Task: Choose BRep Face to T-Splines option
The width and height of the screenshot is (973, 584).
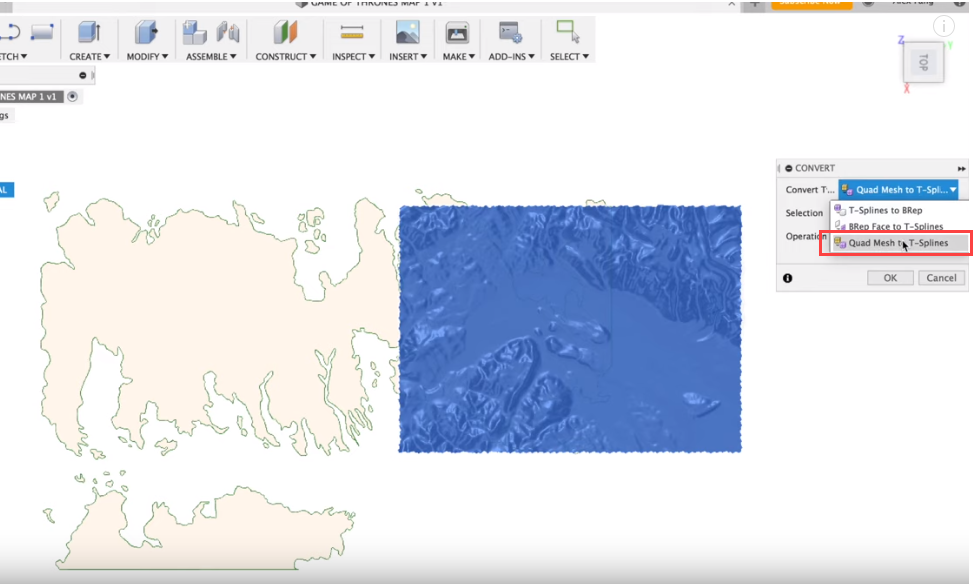Action: click(x=899, y=227)
